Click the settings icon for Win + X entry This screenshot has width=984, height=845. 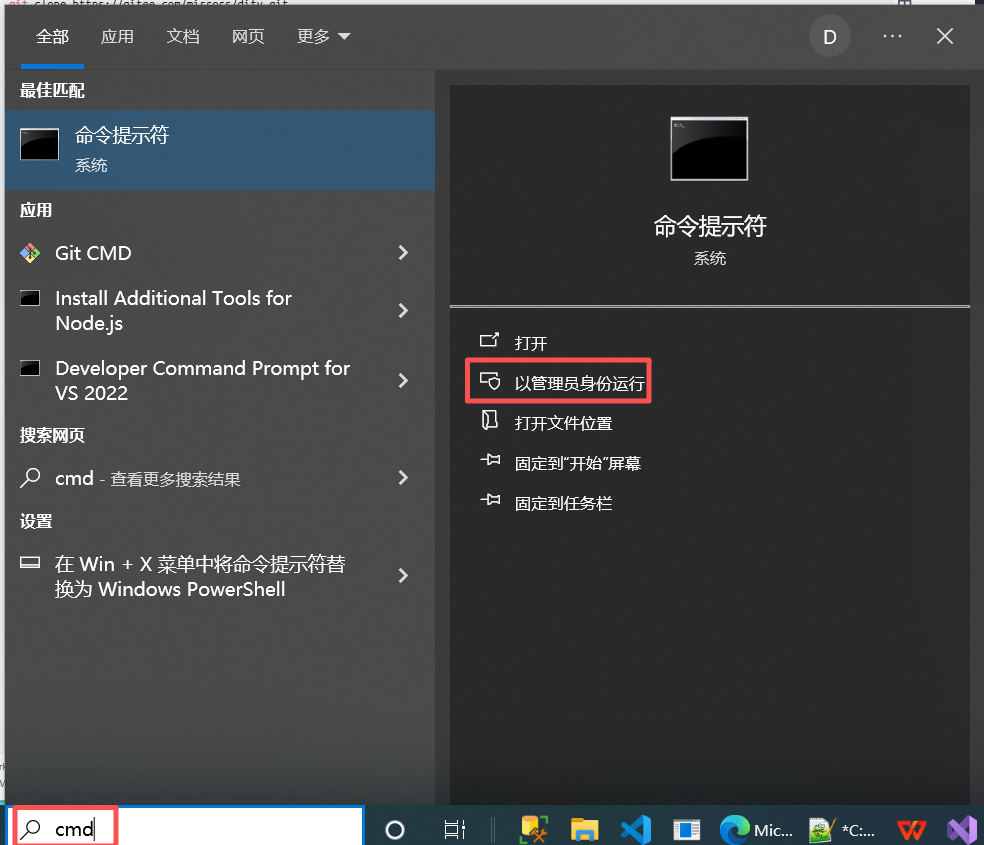coord(30,562)
